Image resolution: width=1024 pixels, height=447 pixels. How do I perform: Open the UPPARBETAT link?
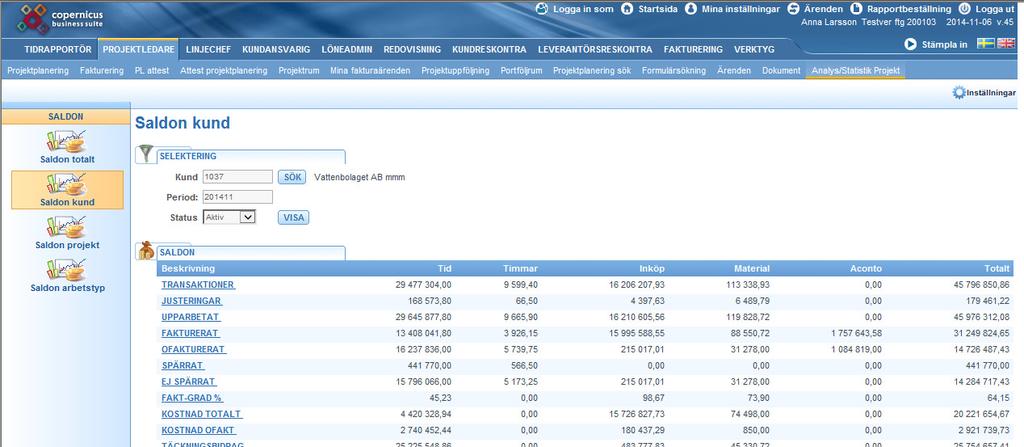point(191,317)
